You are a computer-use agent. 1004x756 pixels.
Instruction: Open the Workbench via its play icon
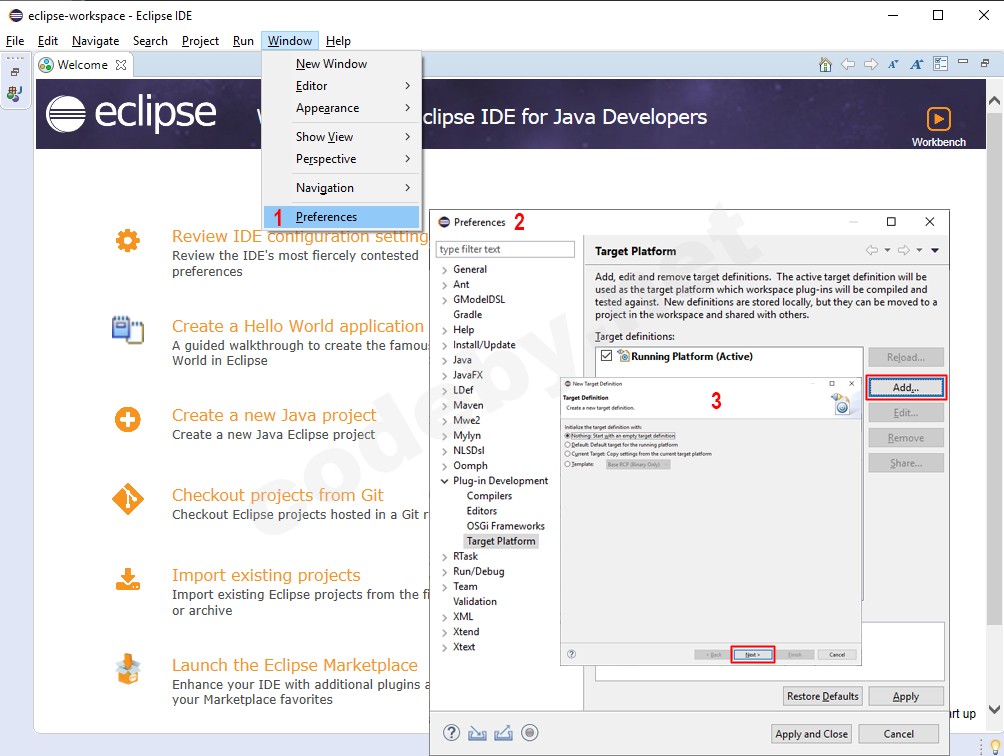pyautogui.click(x=938, y=119)
